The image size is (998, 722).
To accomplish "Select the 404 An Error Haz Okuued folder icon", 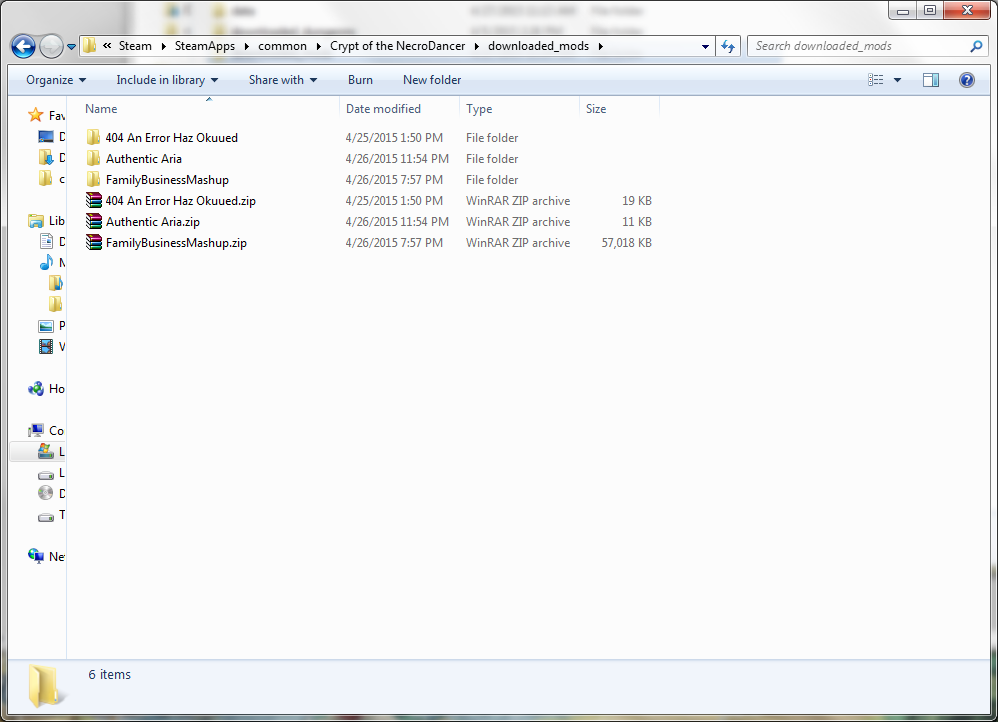I will (93, 138).
